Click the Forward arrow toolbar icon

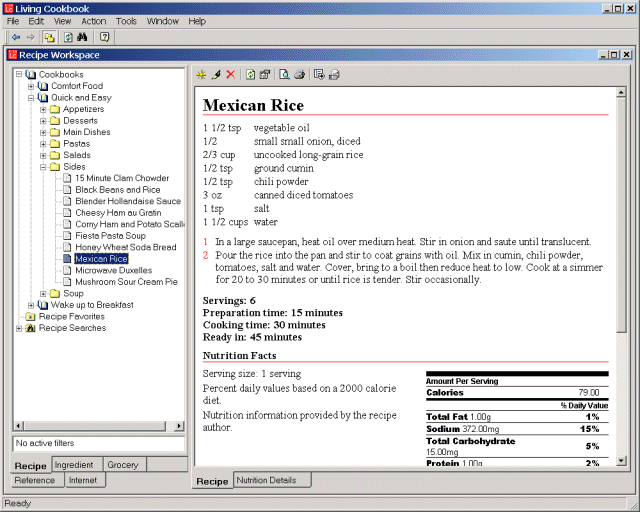31,38
